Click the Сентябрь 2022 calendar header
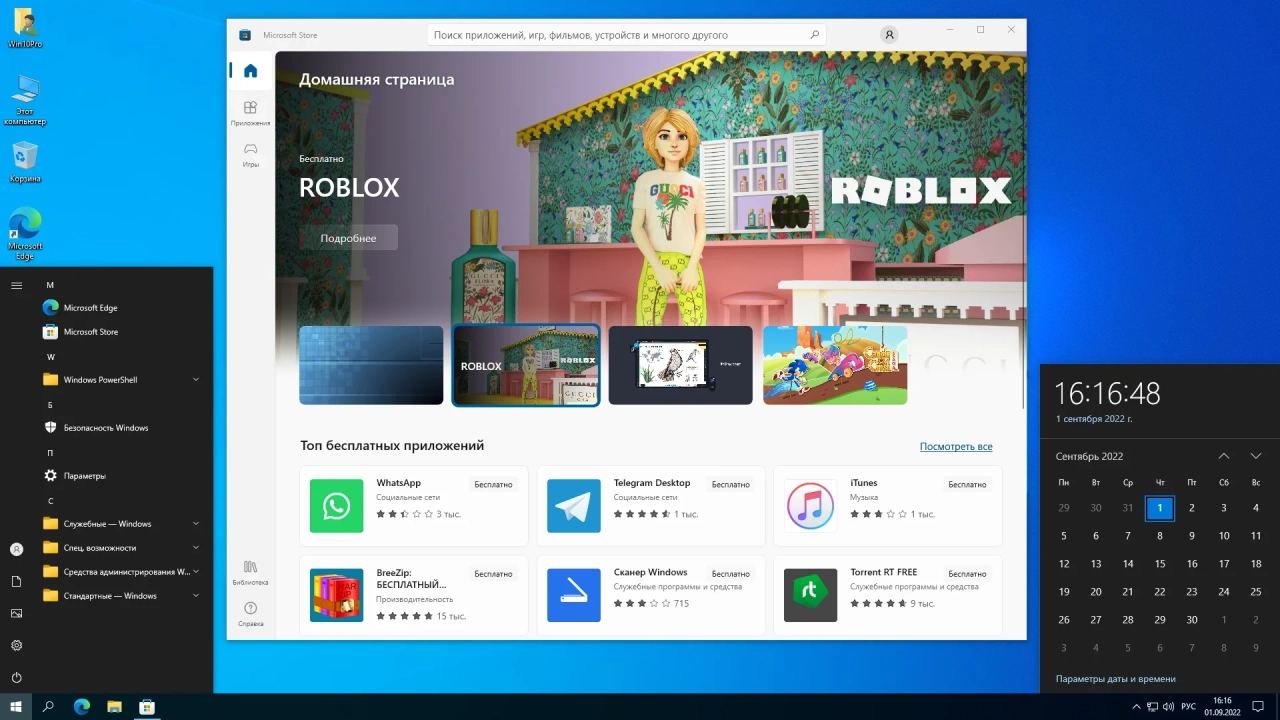 tap(1089, 456)
